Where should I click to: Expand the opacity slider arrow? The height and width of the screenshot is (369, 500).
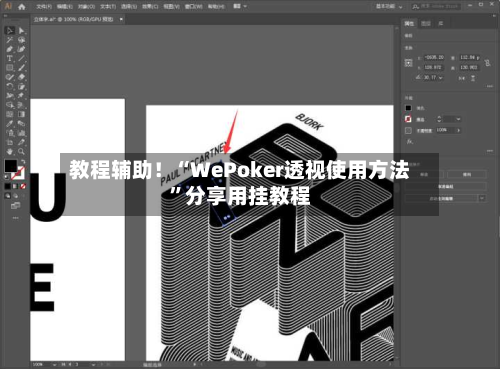[459, 130]
